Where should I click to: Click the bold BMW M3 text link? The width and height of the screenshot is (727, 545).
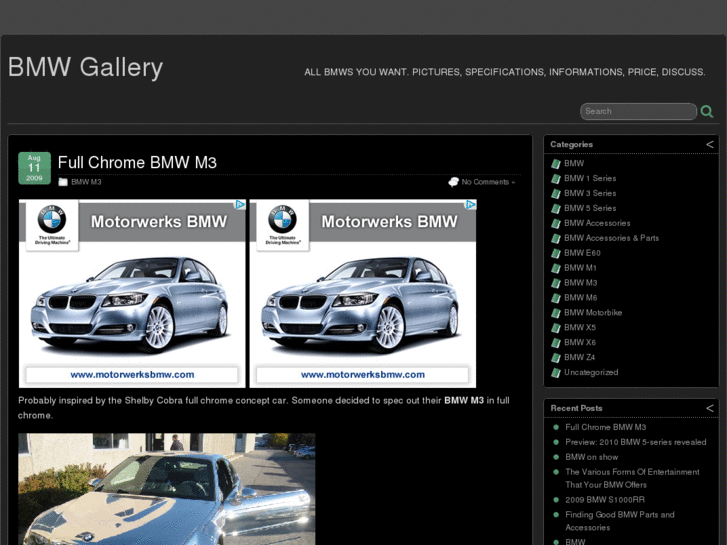pyautogui.click(x=464, y=400)
